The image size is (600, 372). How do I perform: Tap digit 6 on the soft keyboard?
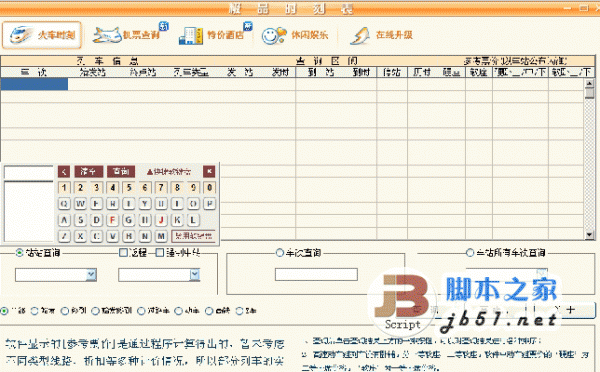(145, 188)
